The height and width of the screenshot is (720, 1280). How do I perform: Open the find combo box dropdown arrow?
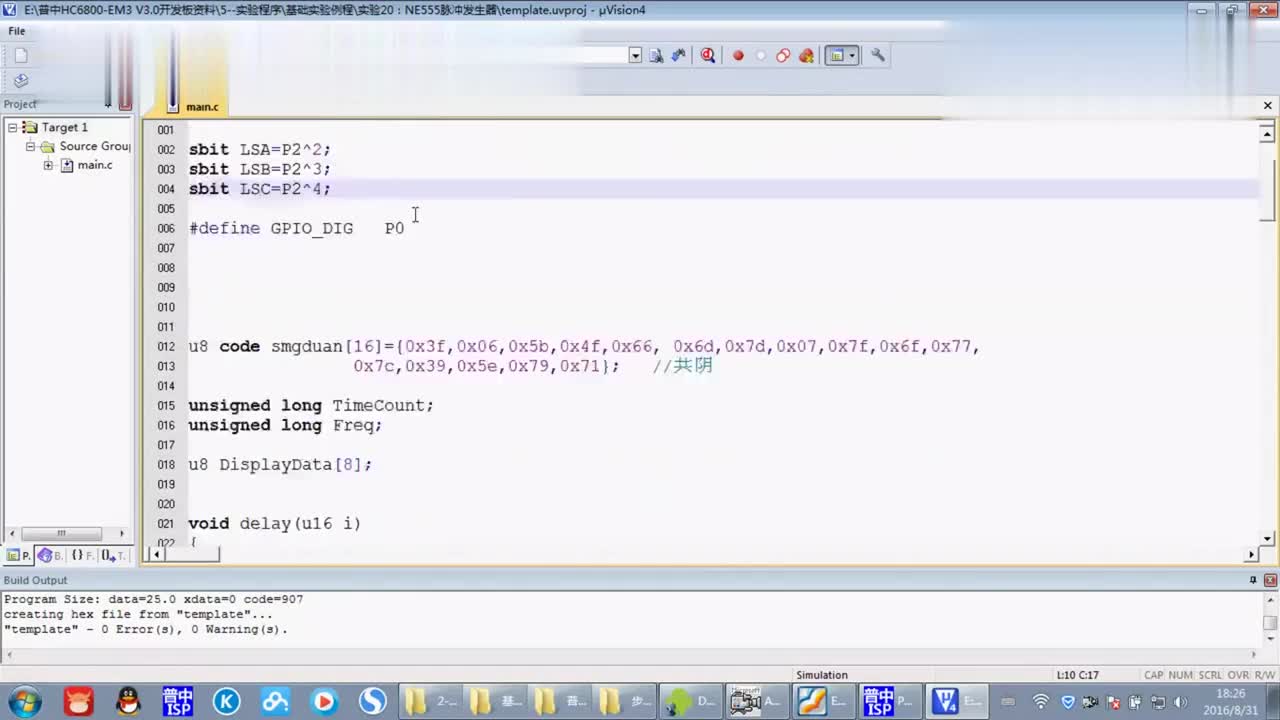[x=635, y=56]
